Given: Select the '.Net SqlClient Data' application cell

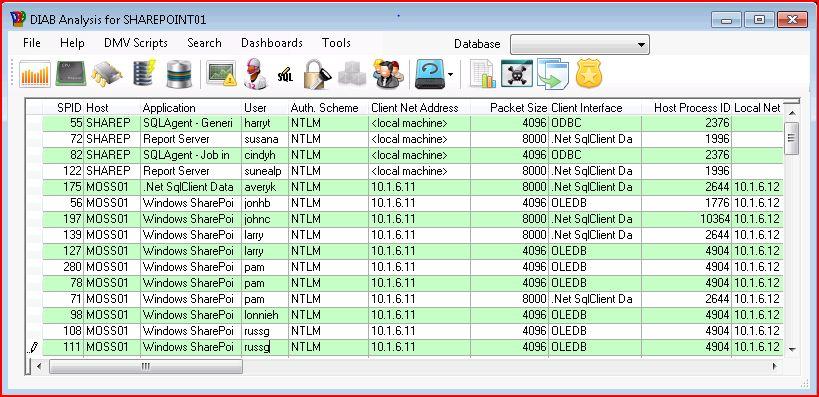Looking at the screenshot, I should click(191, 187).
